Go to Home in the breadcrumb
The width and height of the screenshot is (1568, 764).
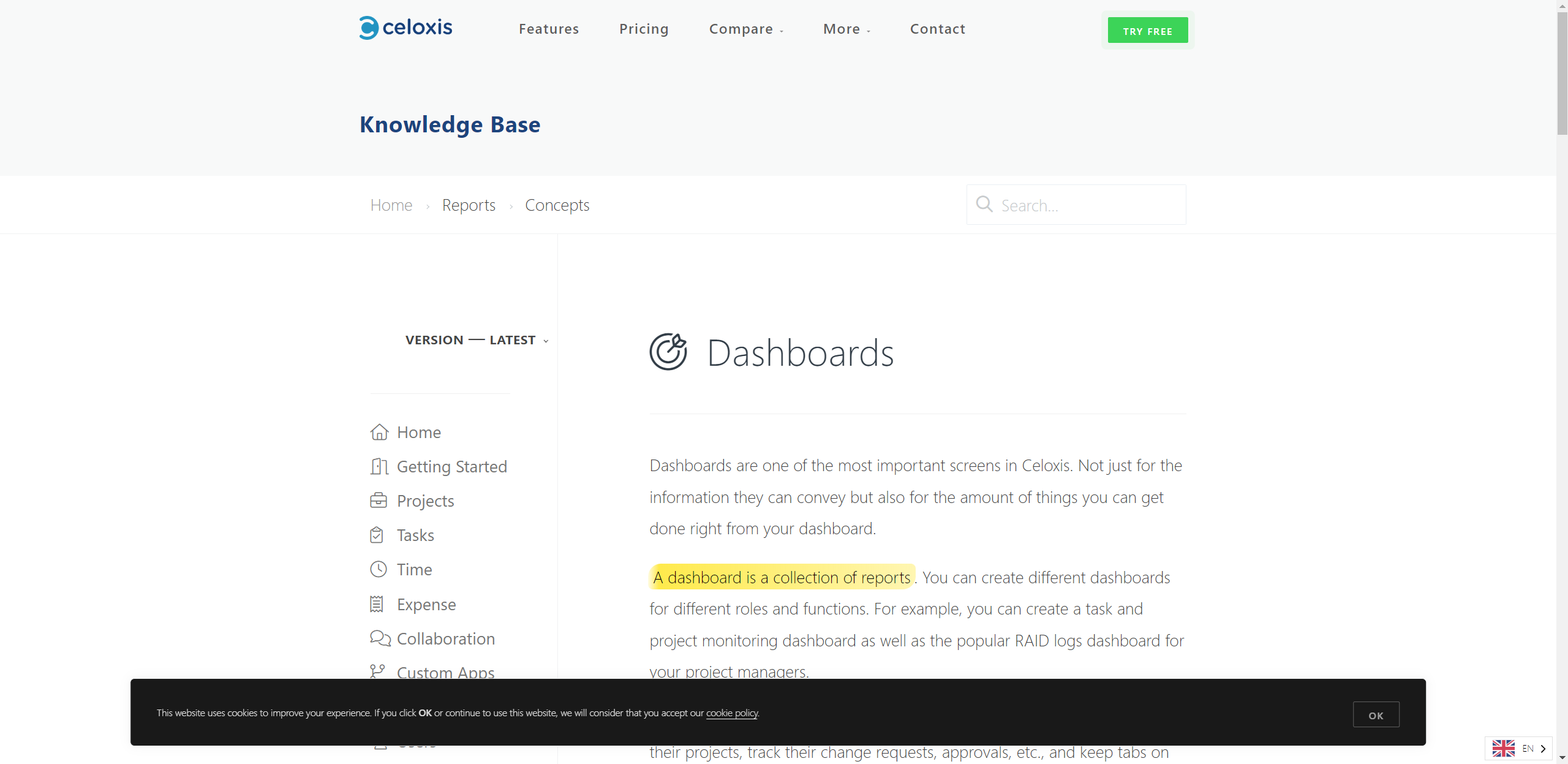pos(391,205)
